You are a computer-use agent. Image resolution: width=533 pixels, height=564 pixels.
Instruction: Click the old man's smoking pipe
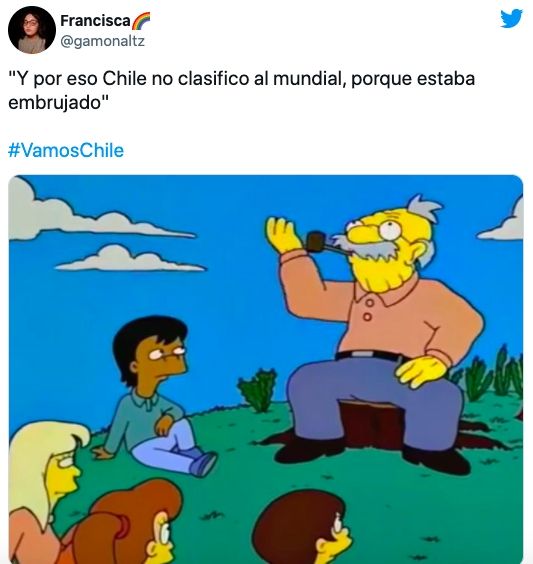click(x=322, y=243)
